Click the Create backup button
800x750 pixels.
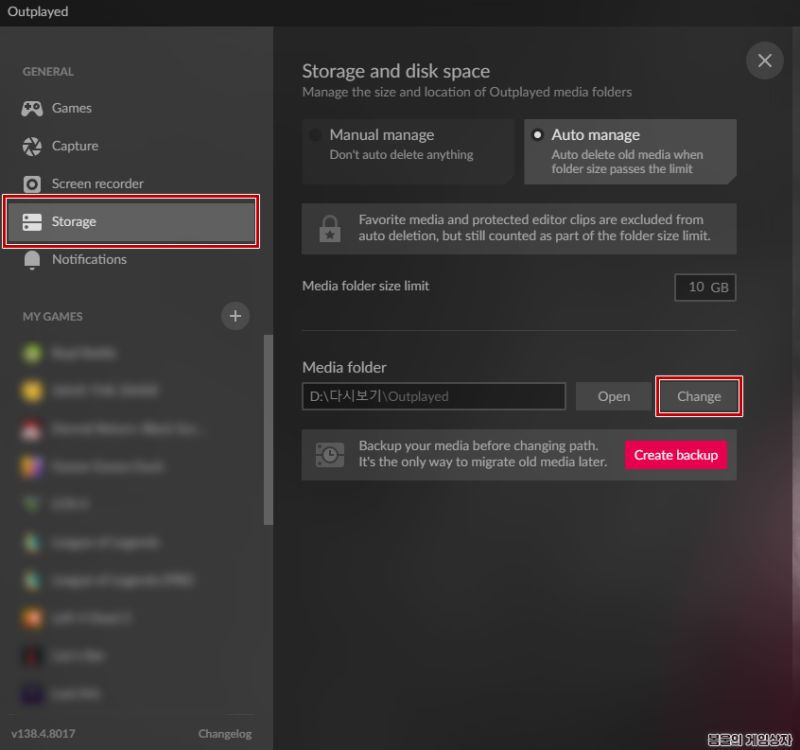(676, 455)
